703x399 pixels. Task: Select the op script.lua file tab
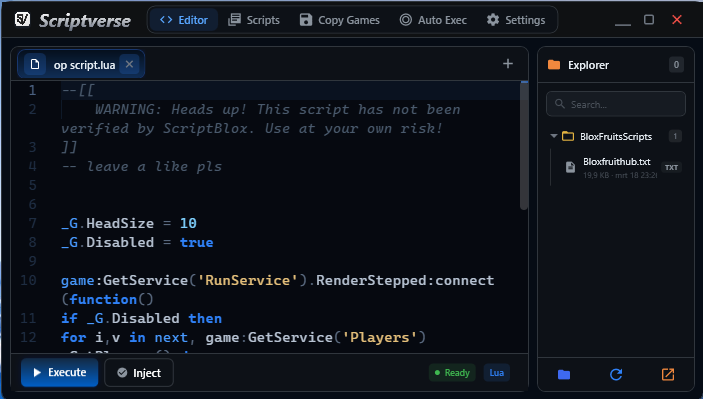81,65
